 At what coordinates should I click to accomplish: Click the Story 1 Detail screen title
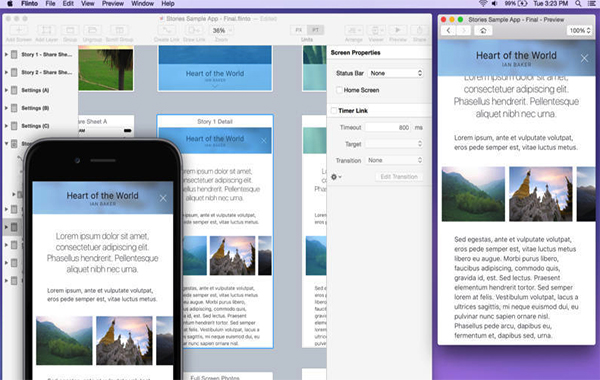(x=215, y=122)
